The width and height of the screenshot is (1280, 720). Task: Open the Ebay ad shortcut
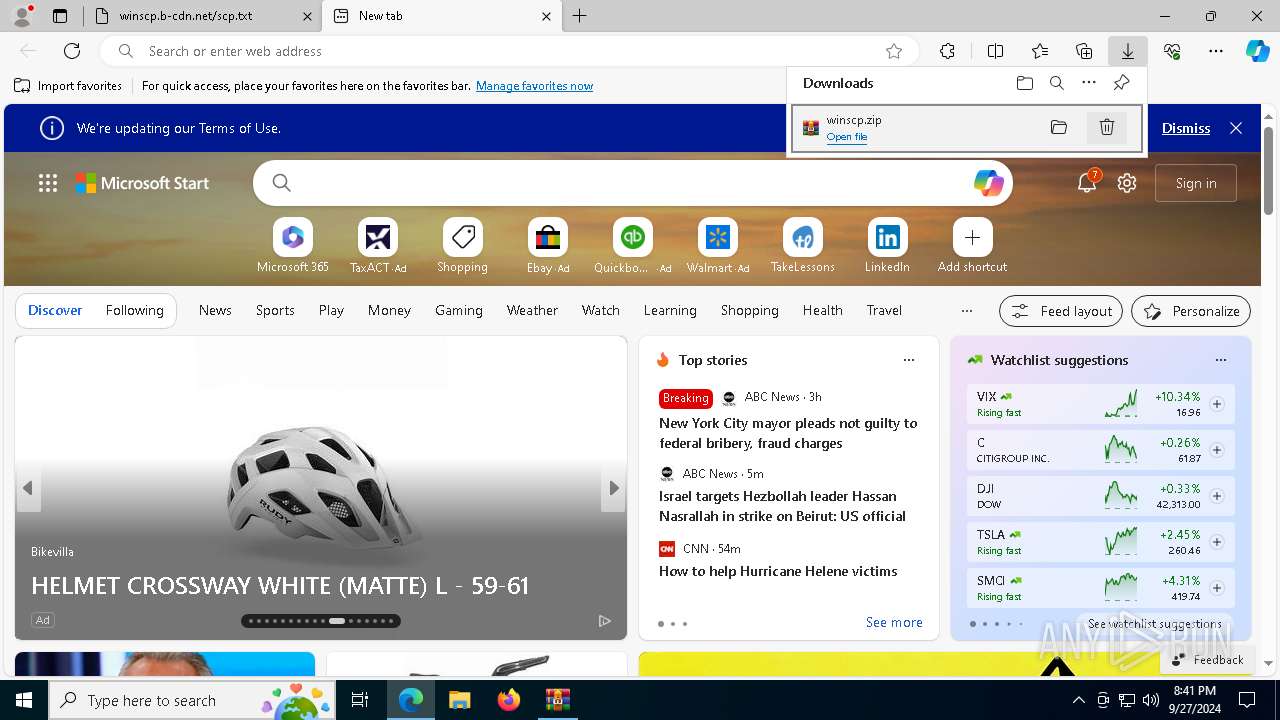click(548, 246)
